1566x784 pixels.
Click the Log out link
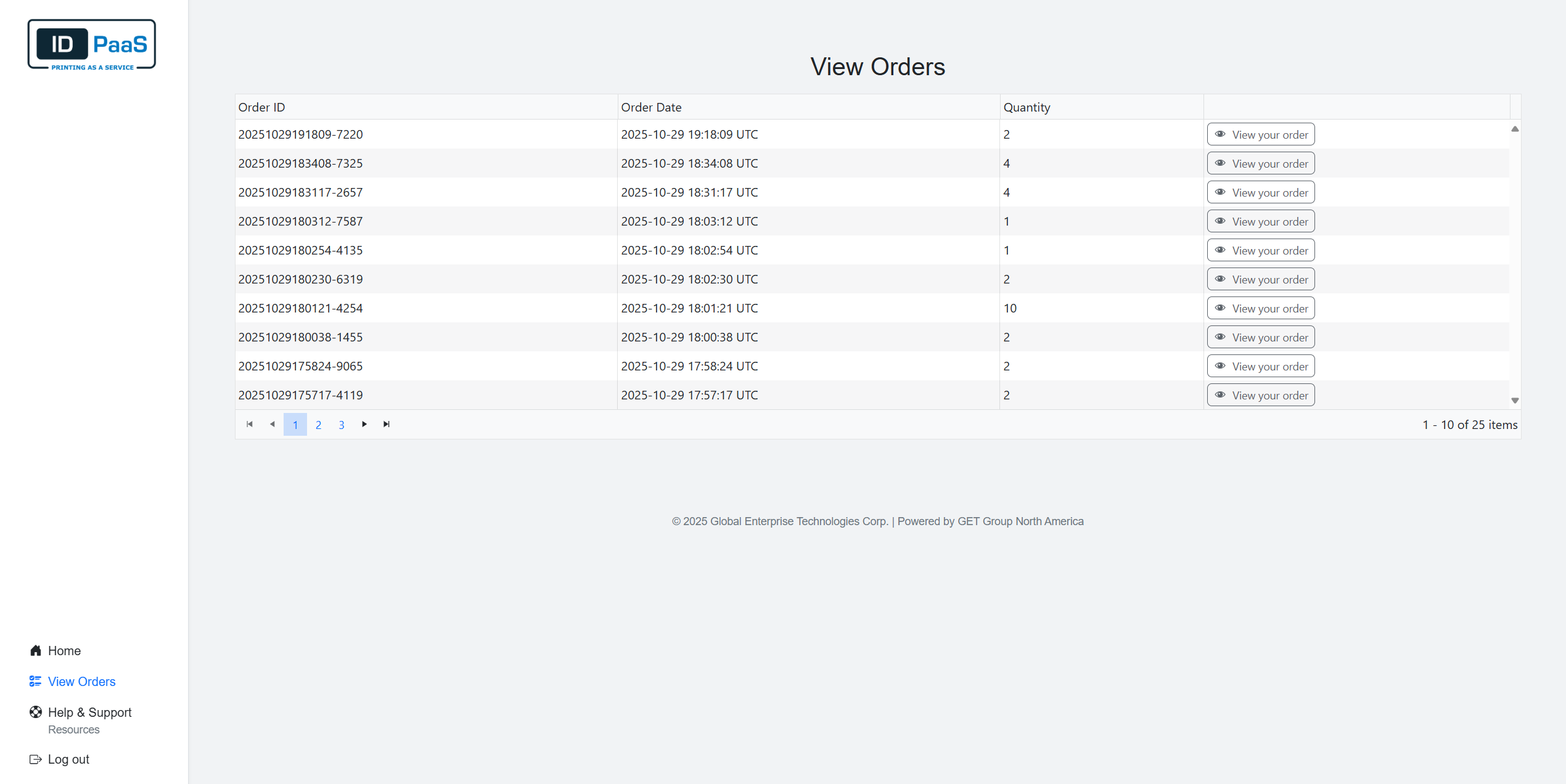click(x=68, y=759)
